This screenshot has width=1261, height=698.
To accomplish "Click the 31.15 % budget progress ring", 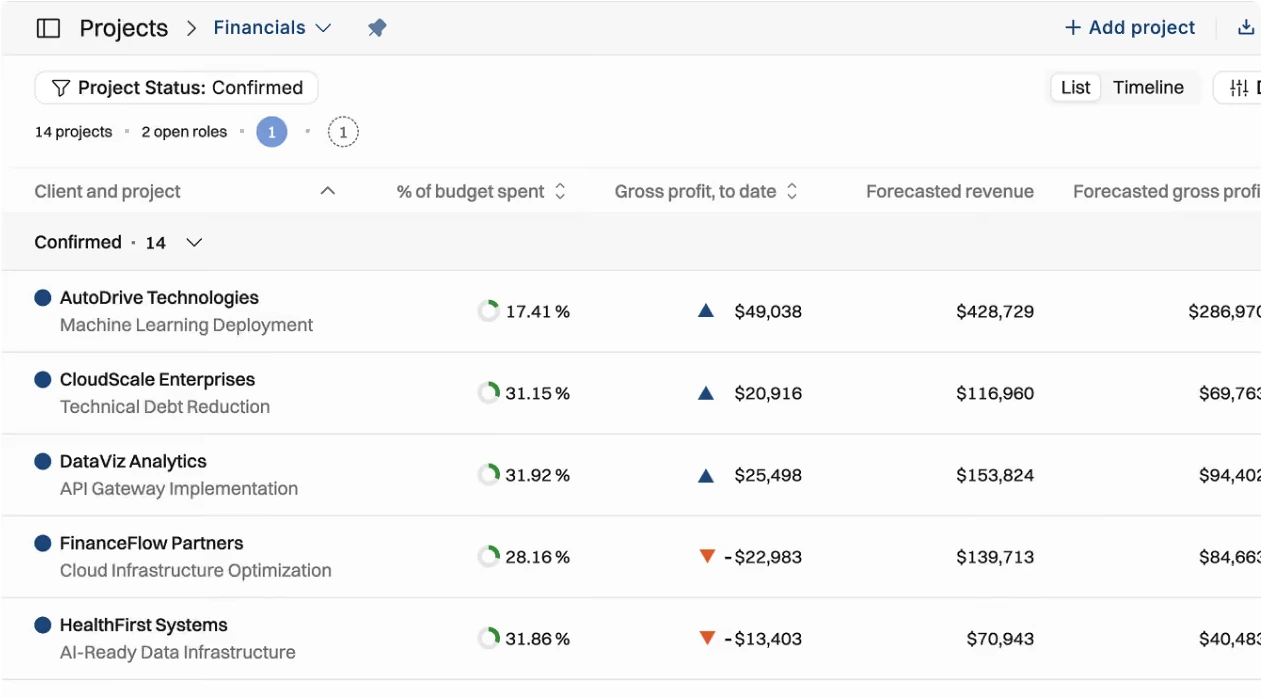I will [x=488, y=393].
